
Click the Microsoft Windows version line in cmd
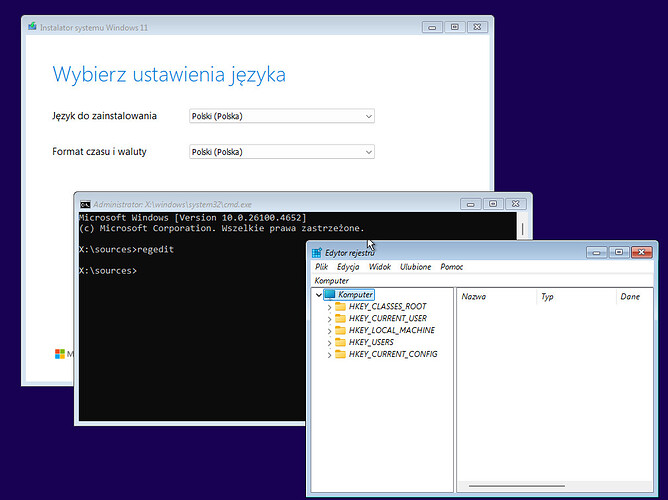click(193, 218)
